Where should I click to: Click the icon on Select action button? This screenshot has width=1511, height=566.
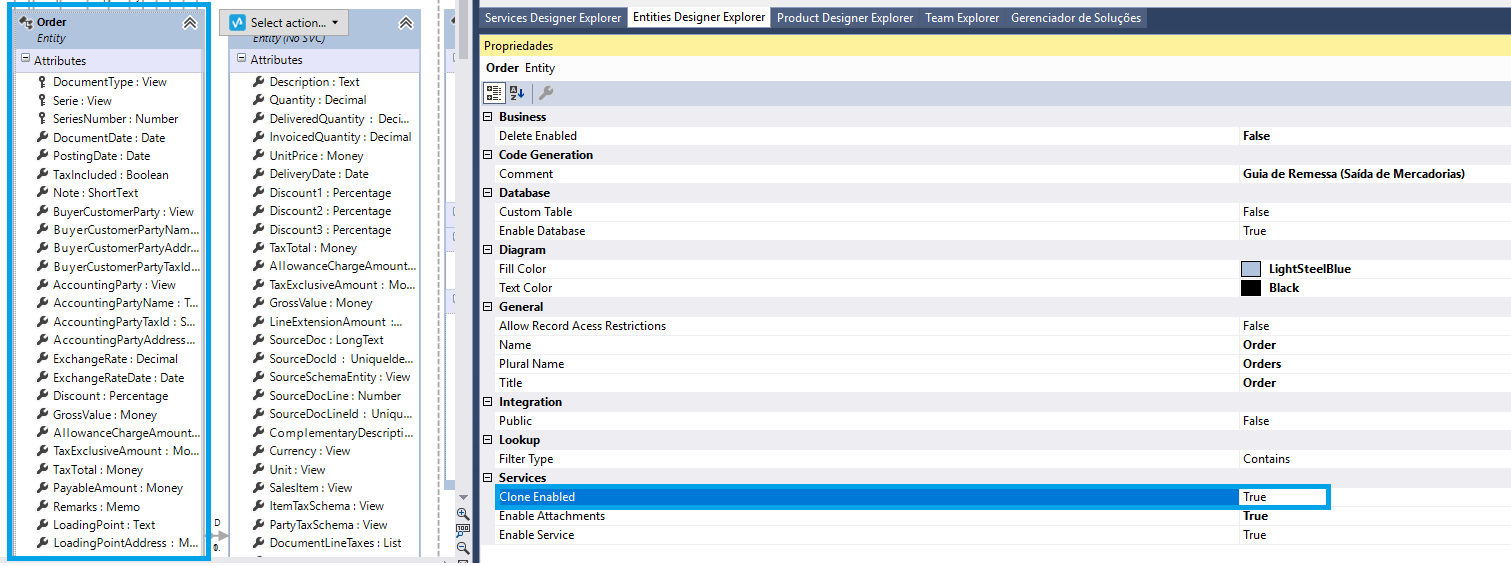click(237, 22)
